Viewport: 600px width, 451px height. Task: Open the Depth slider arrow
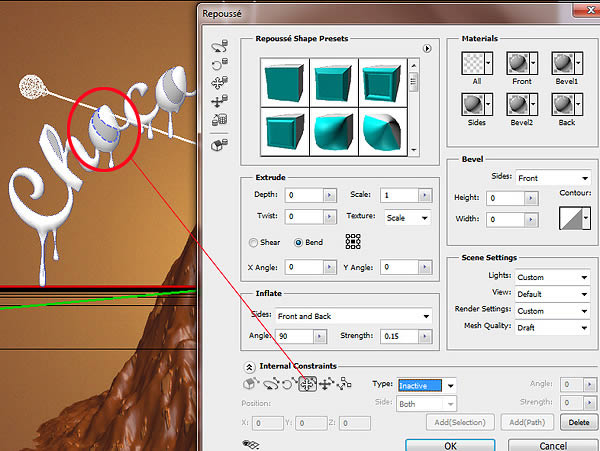tap(329, 195)
